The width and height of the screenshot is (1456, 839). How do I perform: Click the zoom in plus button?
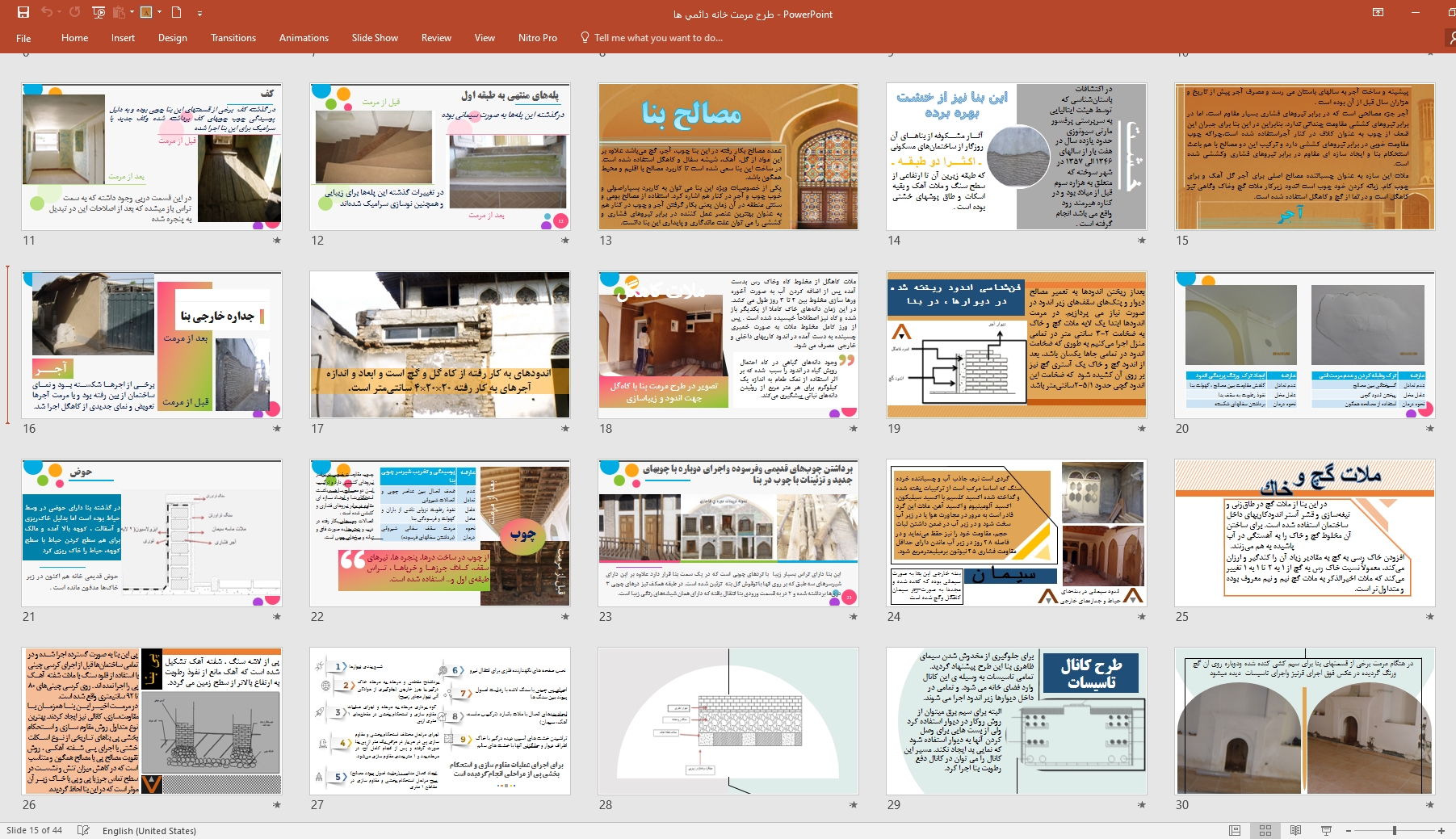pos(1441,830)
